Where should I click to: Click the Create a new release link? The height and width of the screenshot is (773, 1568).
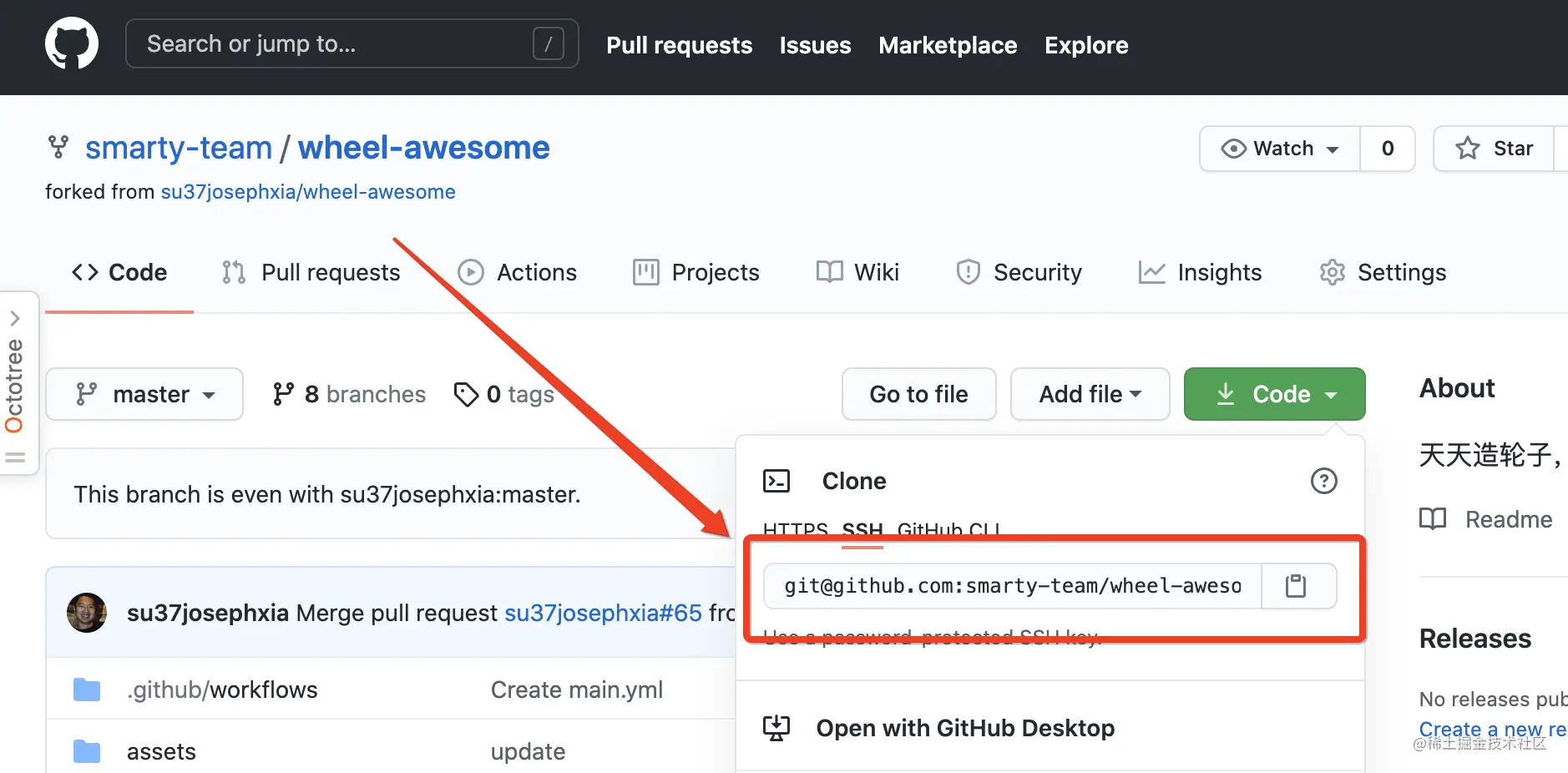coord(1493,729)
